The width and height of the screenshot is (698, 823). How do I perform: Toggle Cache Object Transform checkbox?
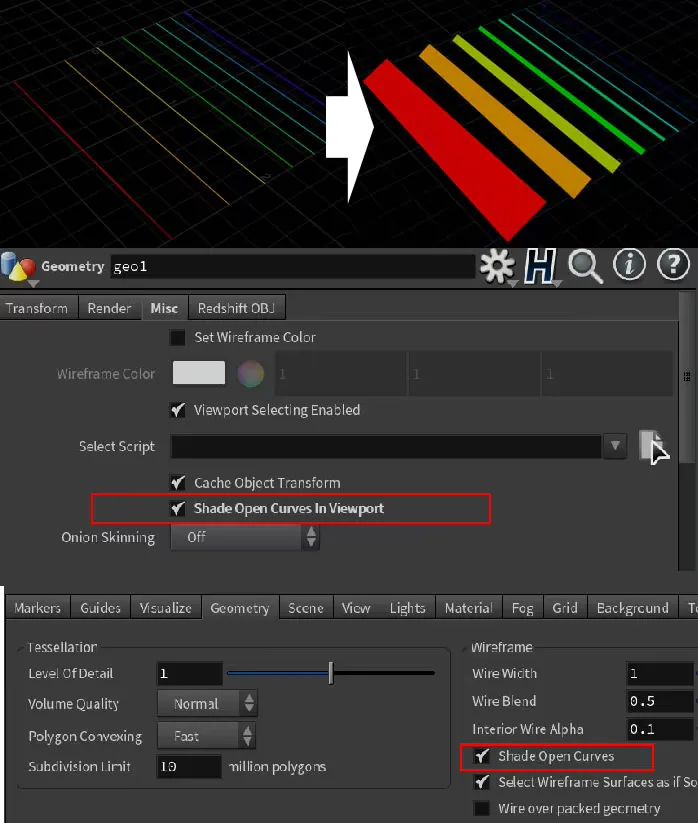177,482
